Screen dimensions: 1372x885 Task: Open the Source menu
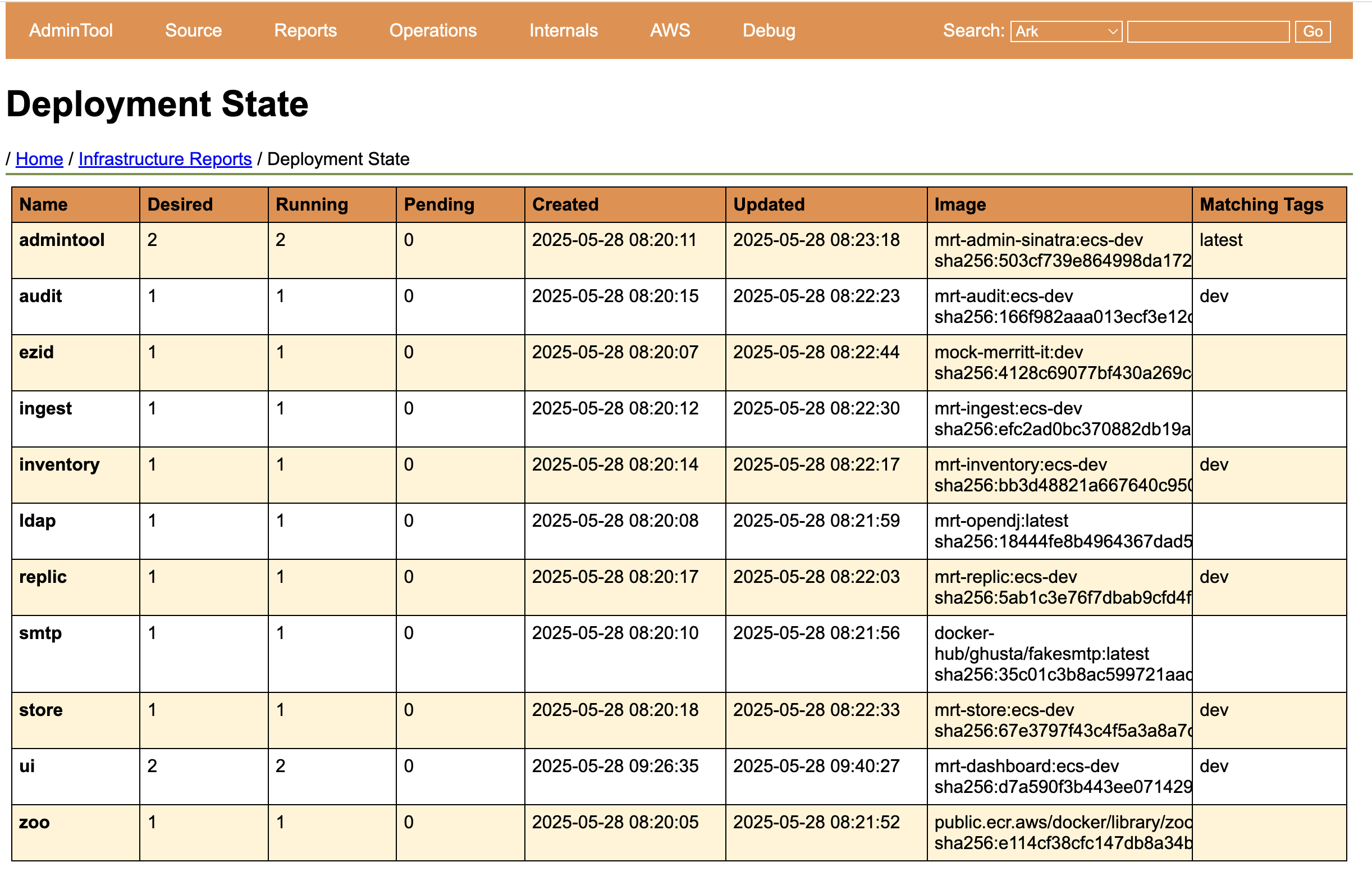coord(193,30)
